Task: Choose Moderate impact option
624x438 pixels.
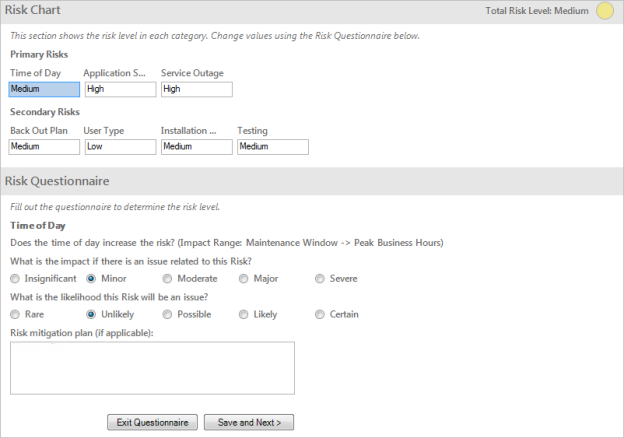Action: 167,279
